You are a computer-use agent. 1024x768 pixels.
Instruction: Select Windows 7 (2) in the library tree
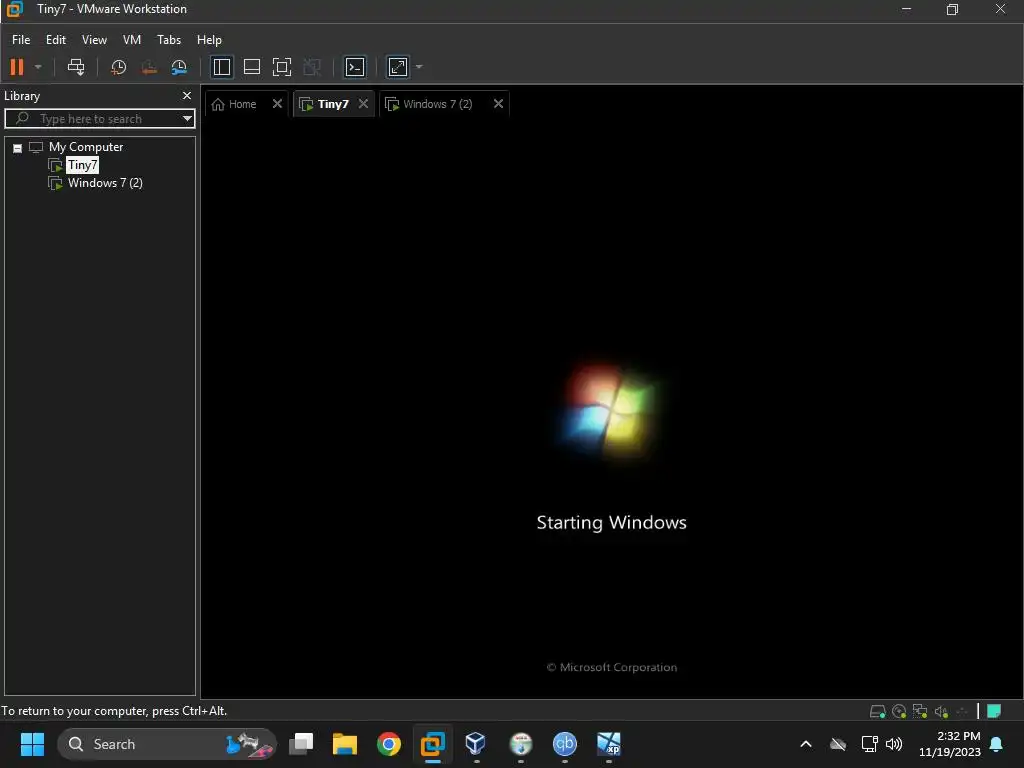[105, 183]
